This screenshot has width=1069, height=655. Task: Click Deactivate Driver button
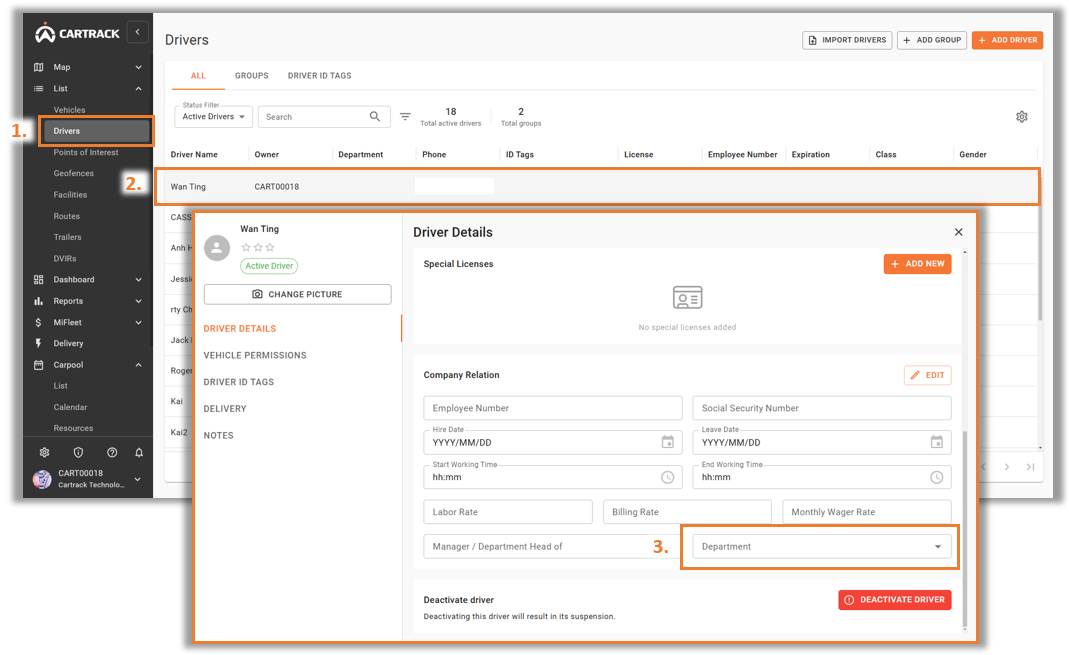coord(894,600)
